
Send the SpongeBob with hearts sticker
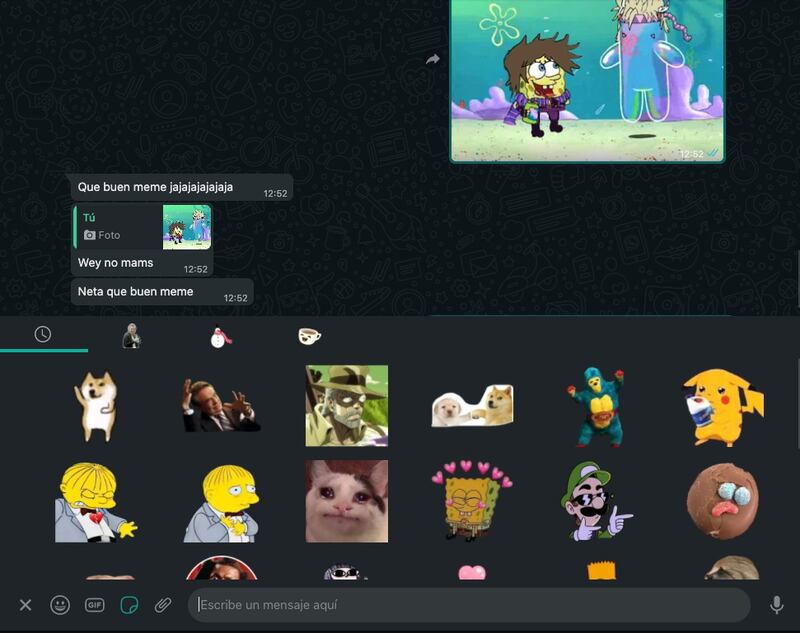click(472, 500)
